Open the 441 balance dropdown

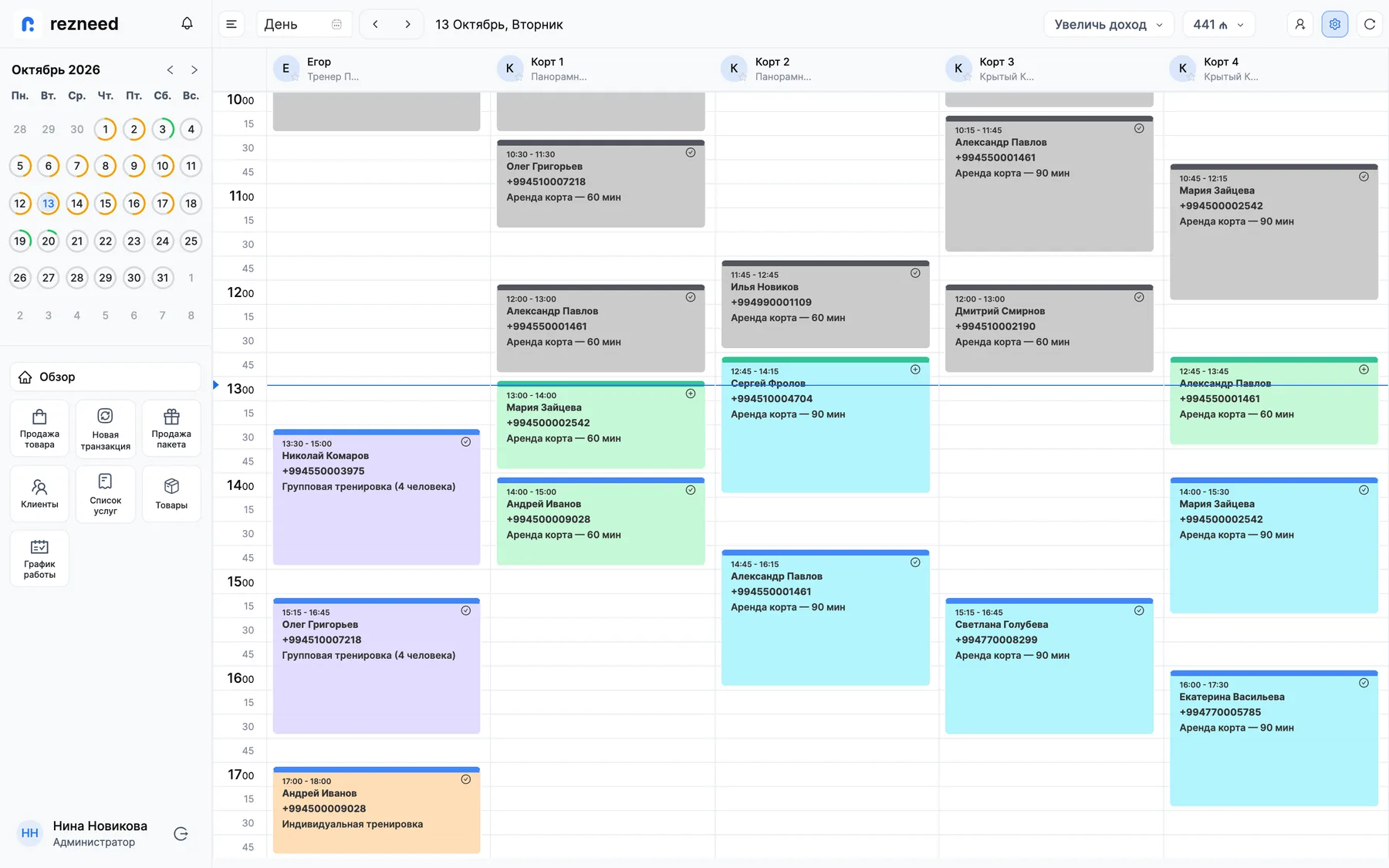pos(1218,25)
